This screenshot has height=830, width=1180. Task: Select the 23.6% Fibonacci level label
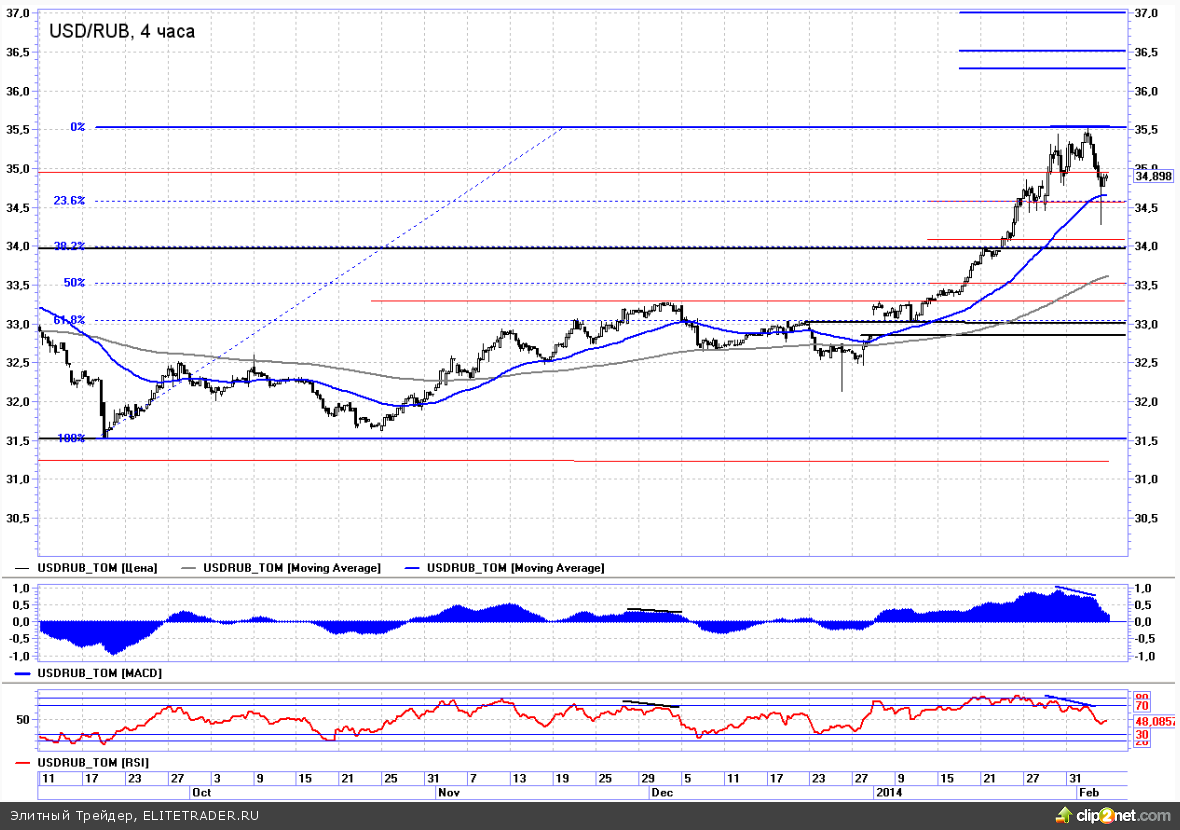69,201
